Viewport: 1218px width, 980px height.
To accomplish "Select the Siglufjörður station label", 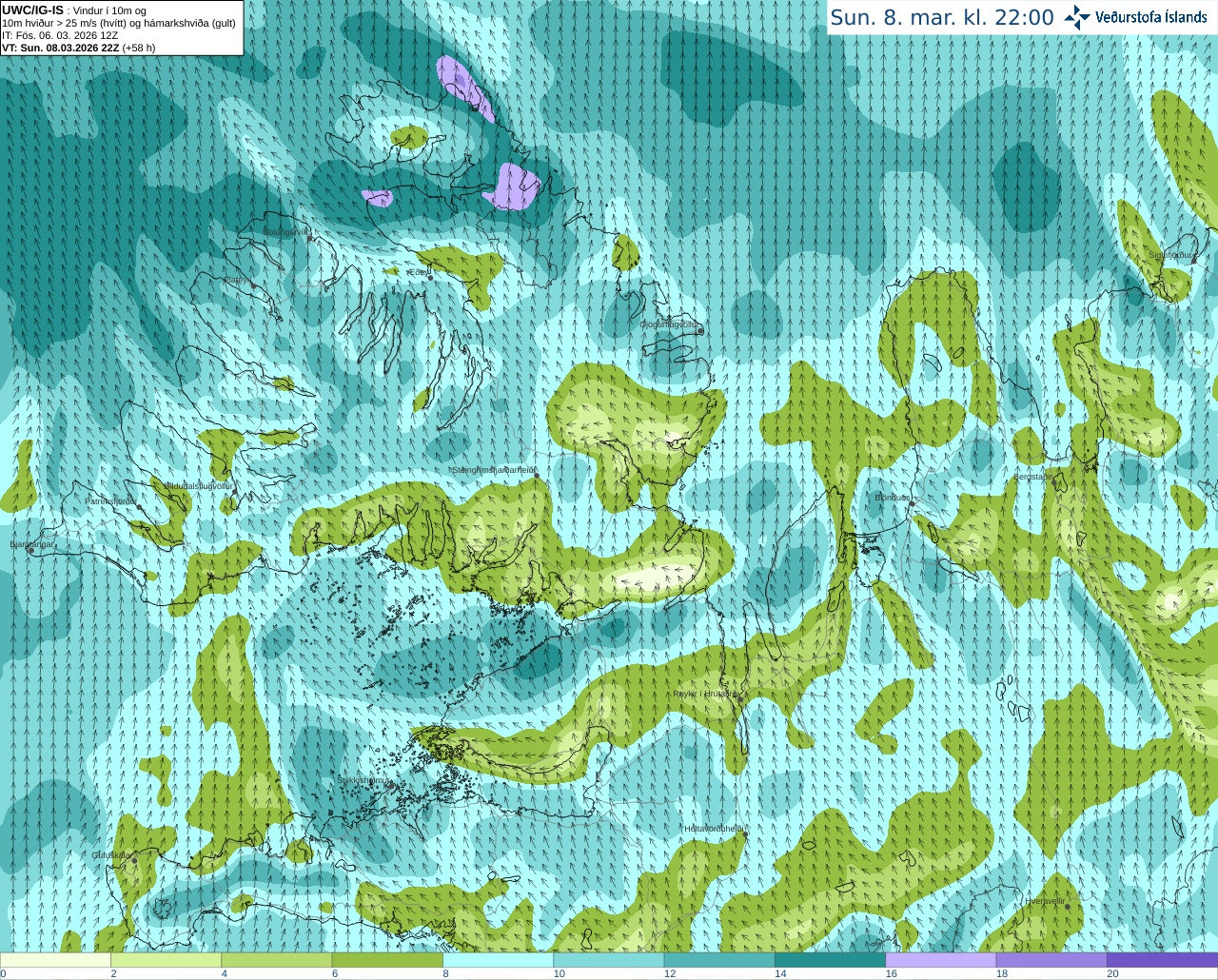I will [x=1170, y=255].
